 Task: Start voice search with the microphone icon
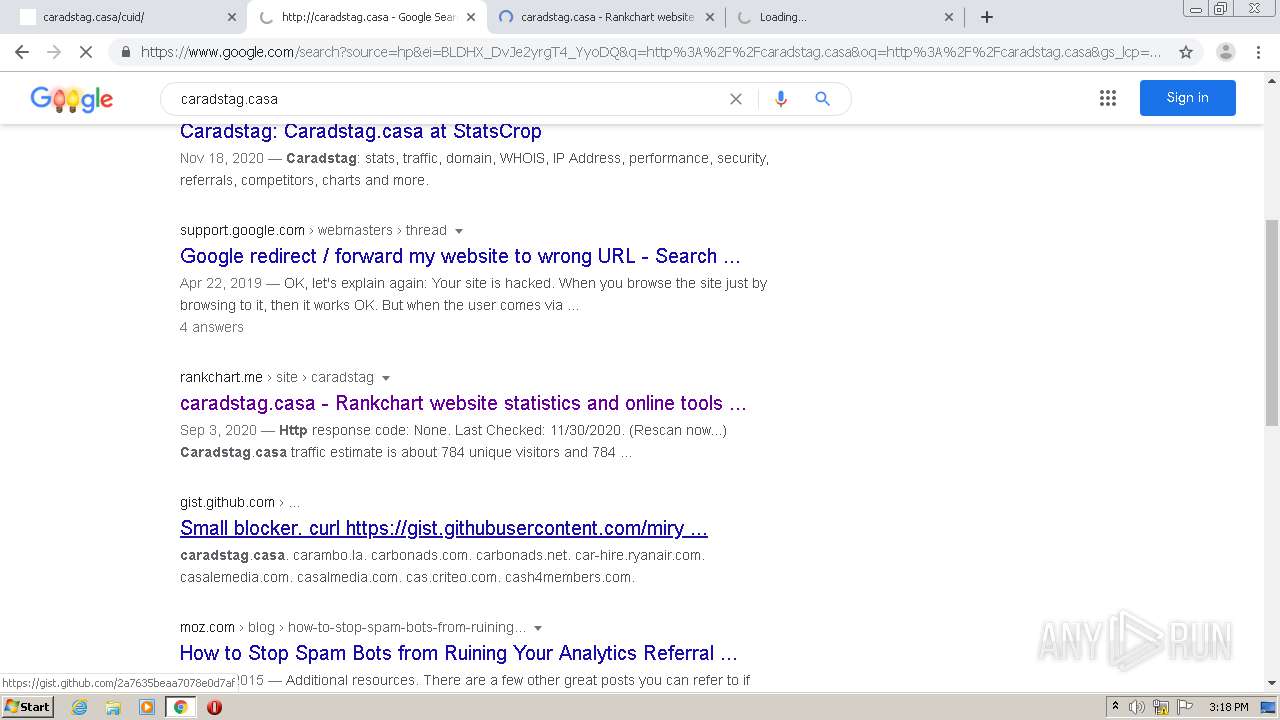click(x=781, y=99)
